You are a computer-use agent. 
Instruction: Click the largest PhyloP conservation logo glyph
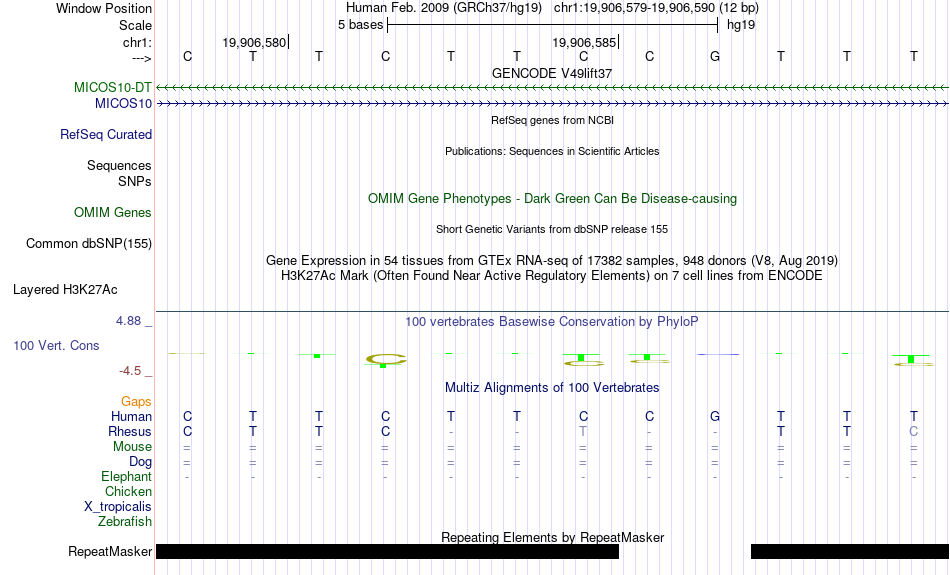386,360
